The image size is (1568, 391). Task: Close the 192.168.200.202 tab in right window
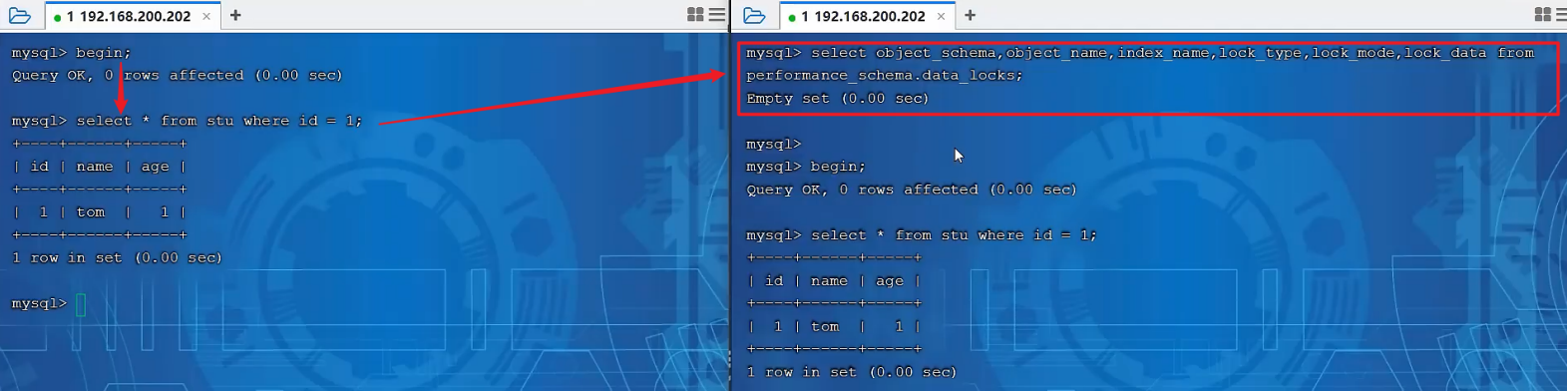941,16
